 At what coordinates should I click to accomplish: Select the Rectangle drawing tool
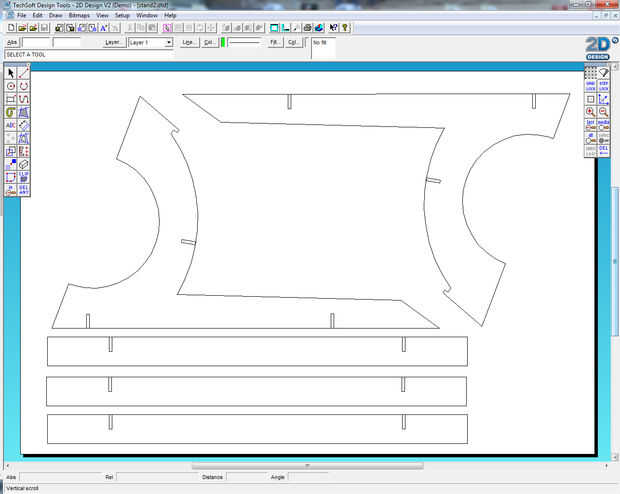11,99
